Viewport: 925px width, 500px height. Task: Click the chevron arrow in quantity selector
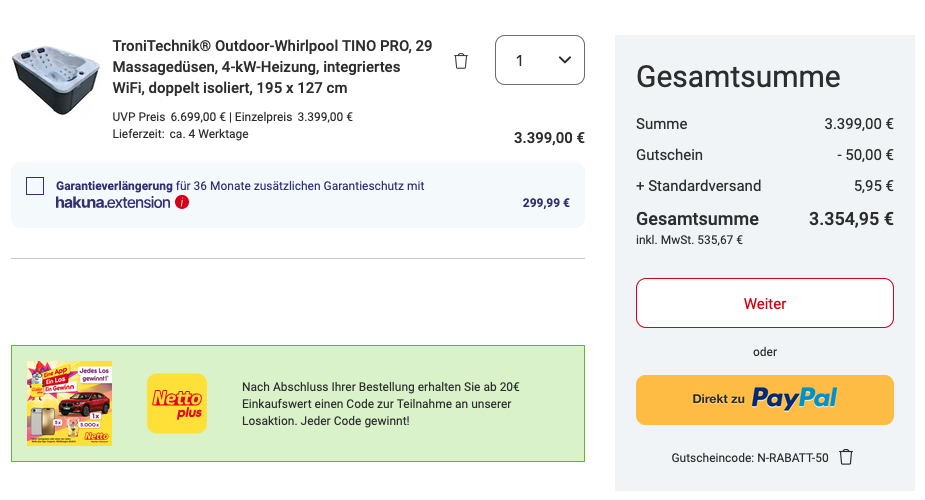(x=565, y=60)
